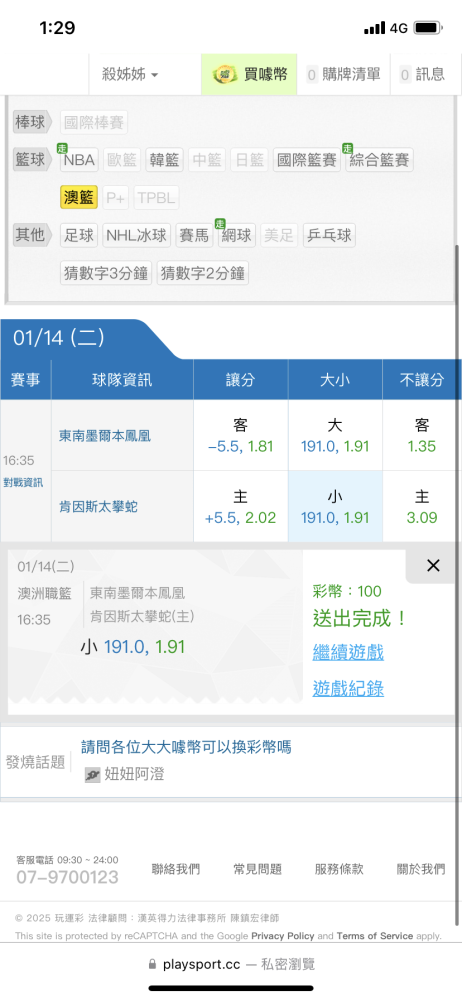The width and height of the screenshot is (462, 1000).
Task: Open 訊息 messages
Action: click(424, 75)
